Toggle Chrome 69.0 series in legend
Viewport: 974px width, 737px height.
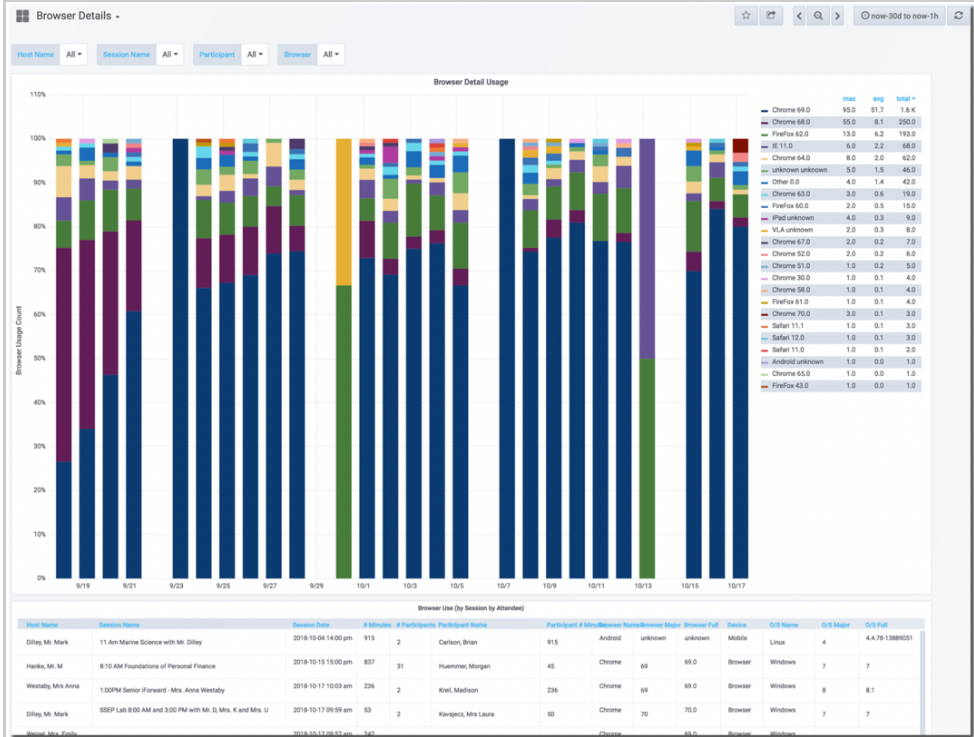[x=790, y=110]
